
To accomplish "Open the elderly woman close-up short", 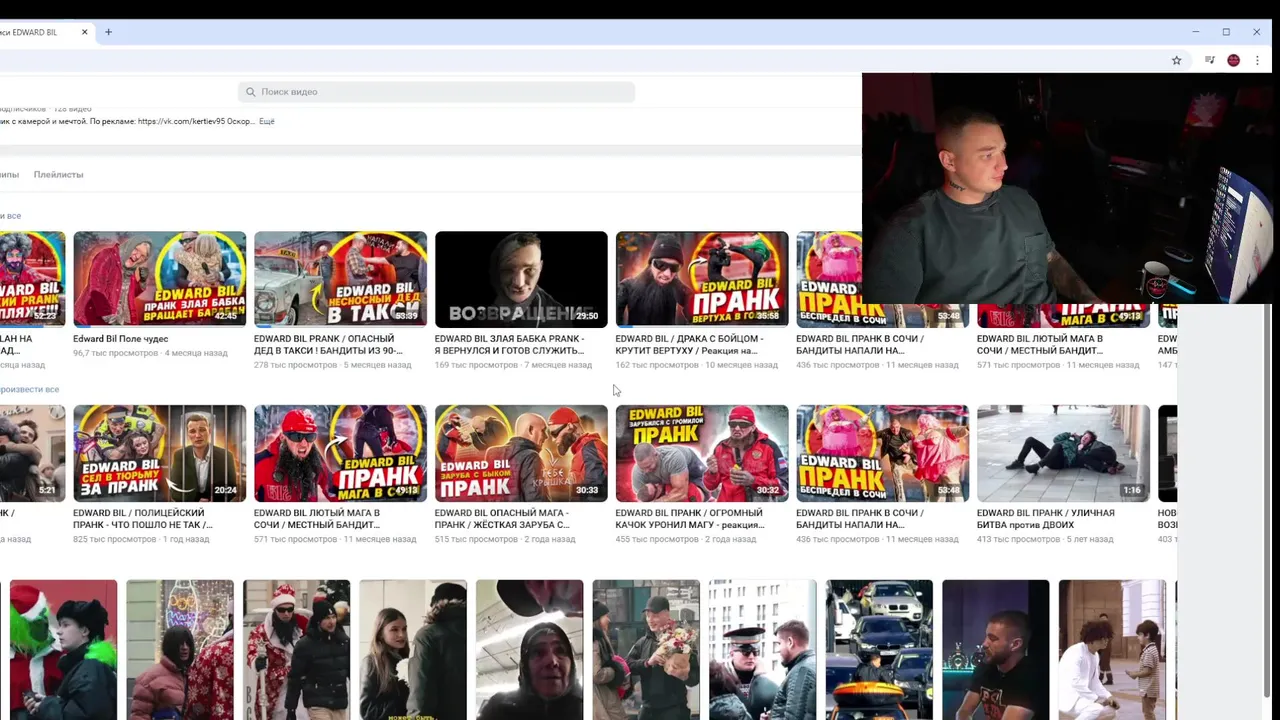I will (x=530, y=650).
